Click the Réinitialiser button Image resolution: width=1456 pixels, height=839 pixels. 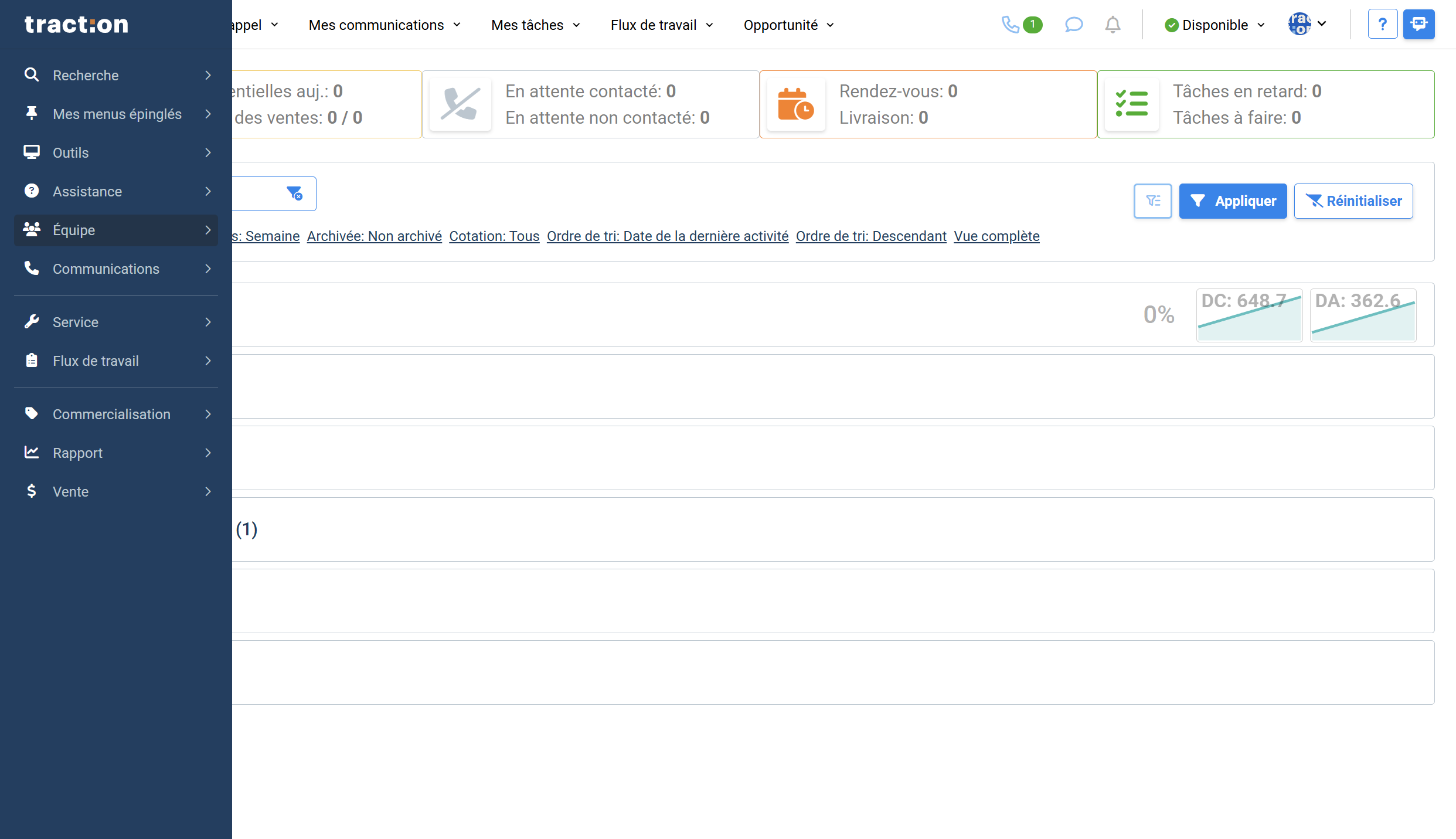(1353, 201)
